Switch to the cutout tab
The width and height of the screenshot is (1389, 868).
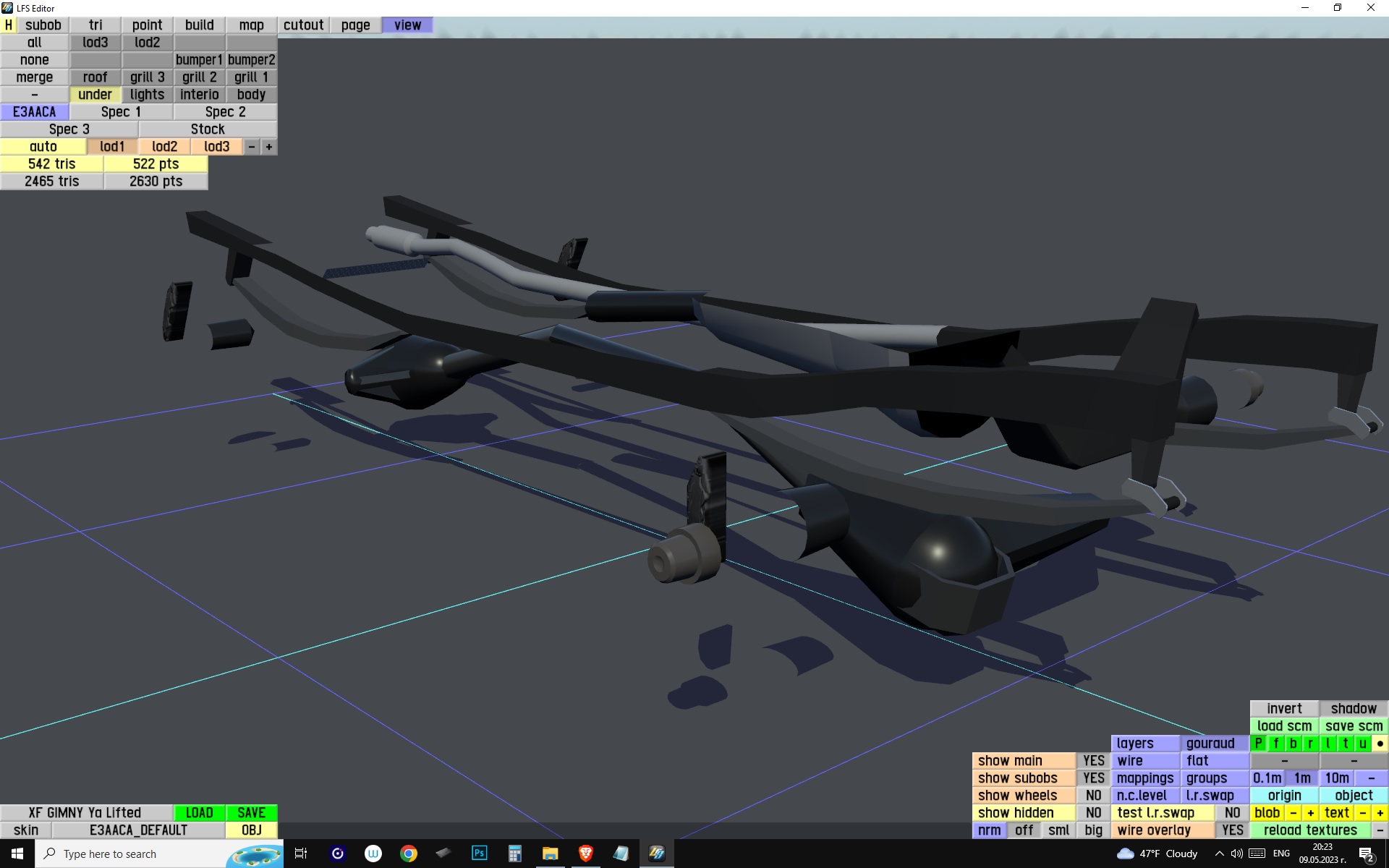303,25
